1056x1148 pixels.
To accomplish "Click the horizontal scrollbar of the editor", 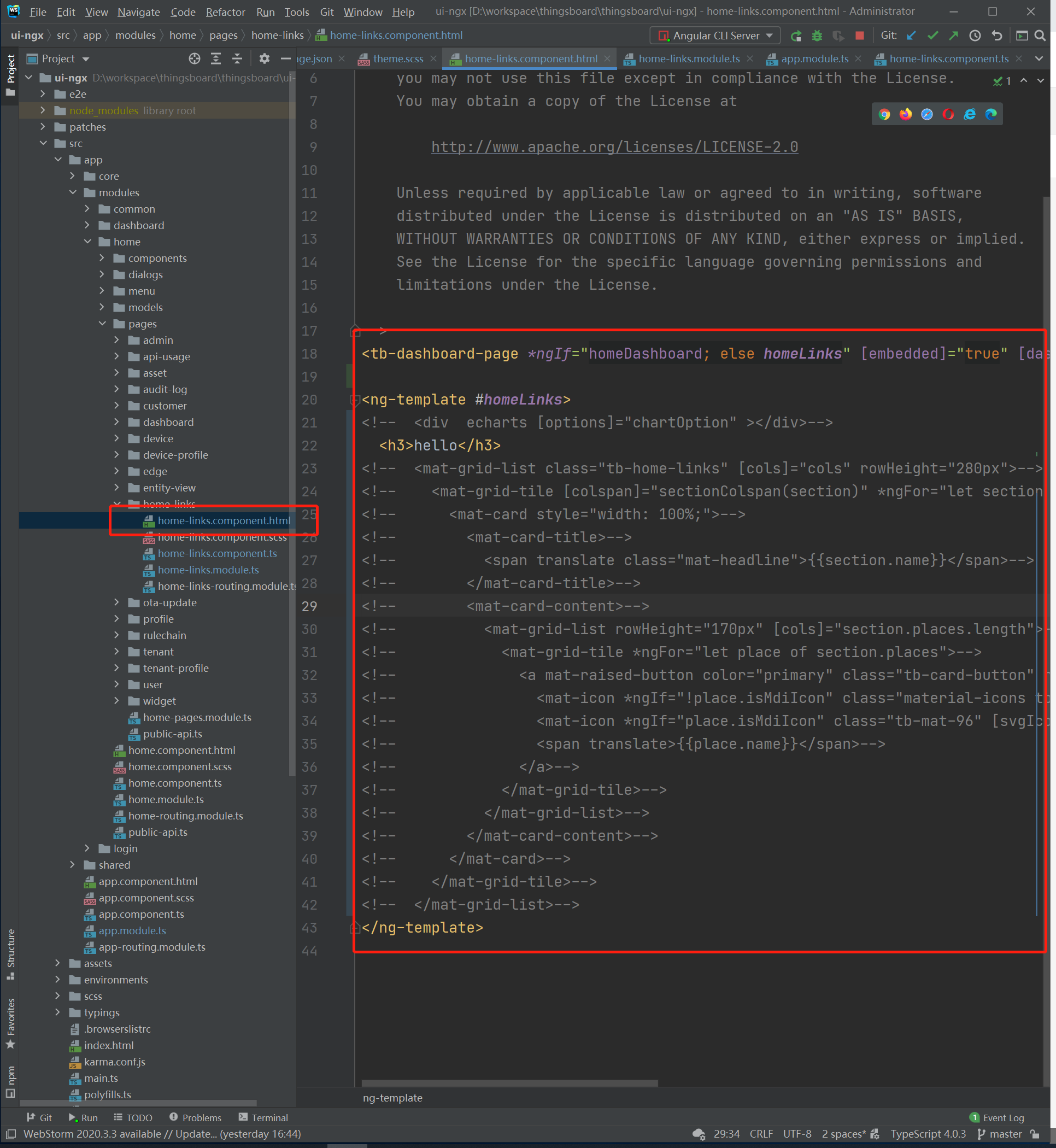I will pyautogui.click(x=509, y=1083).
